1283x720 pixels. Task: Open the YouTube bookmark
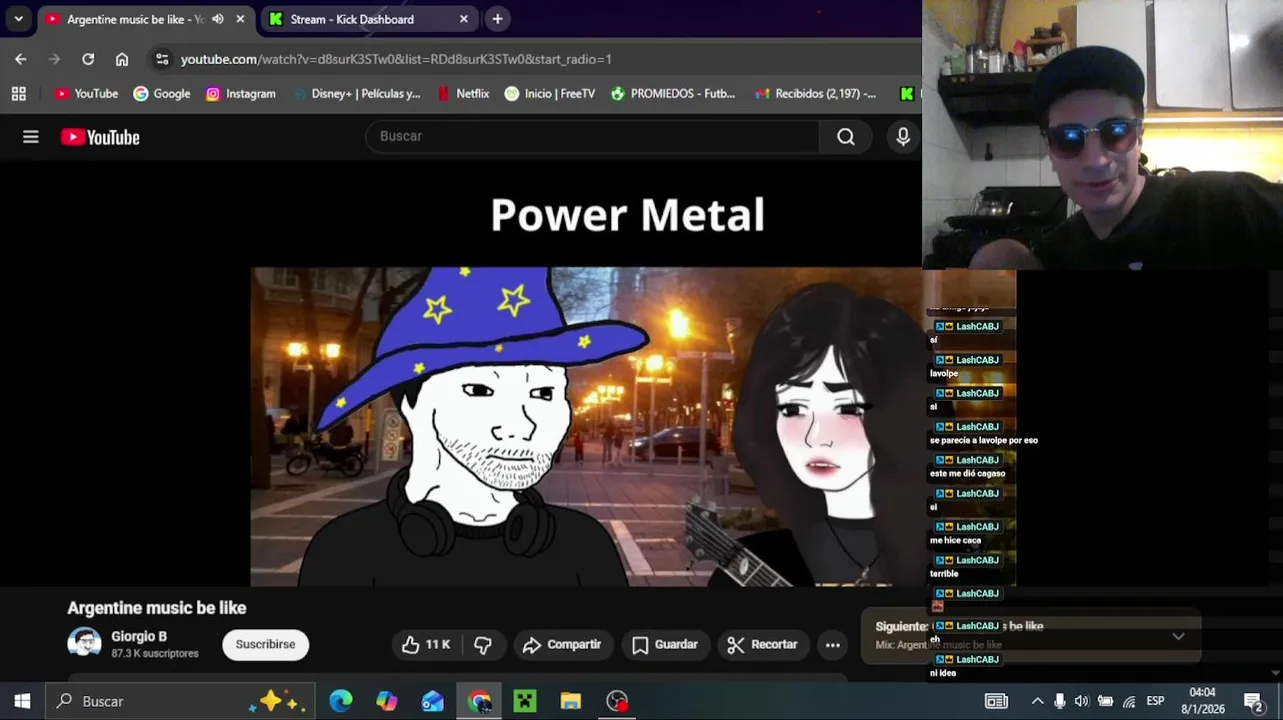[86, 93]
